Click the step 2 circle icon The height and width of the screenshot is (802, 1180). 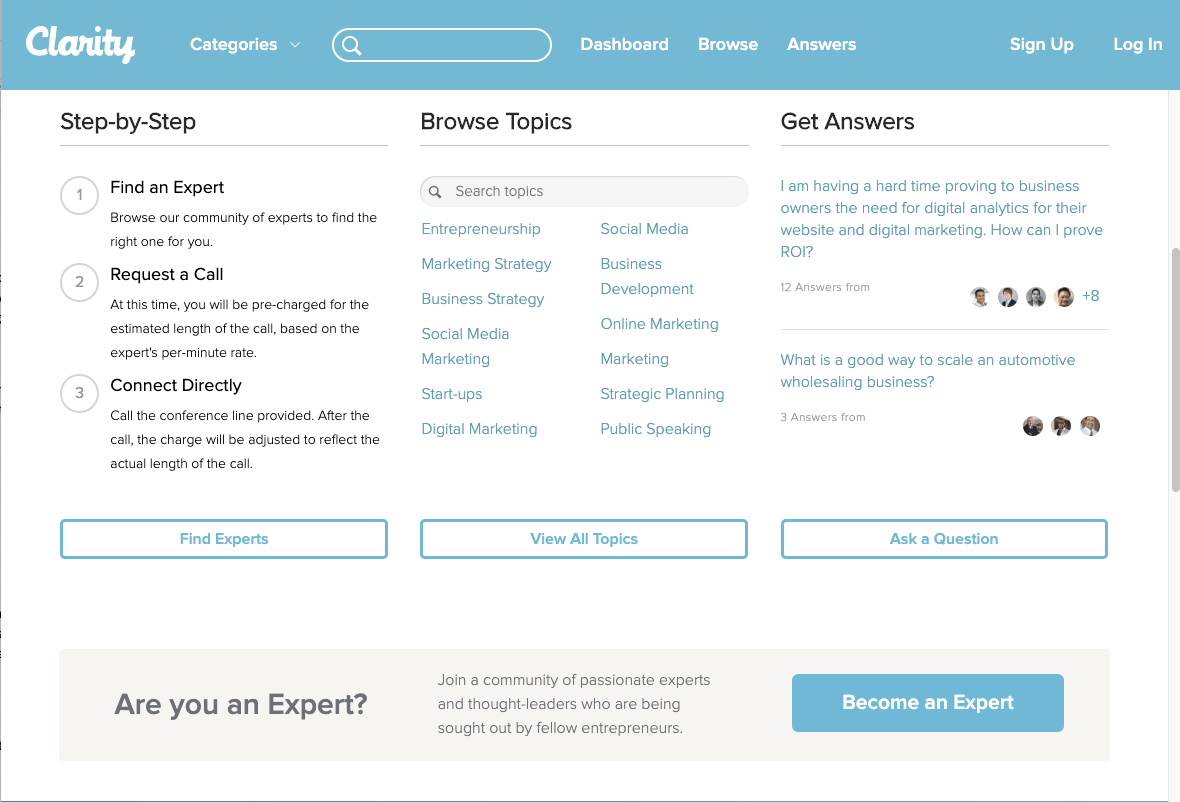(x=80, y=282)
